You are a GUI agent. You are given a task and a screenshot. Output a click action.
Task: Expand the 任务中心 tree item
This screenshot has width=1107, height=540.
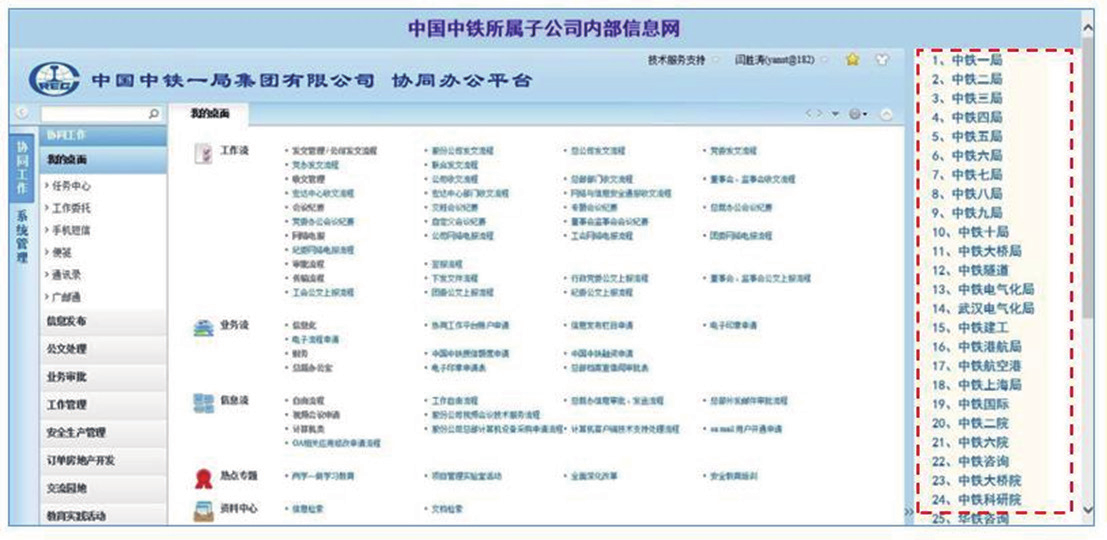[x=68, y=186]
